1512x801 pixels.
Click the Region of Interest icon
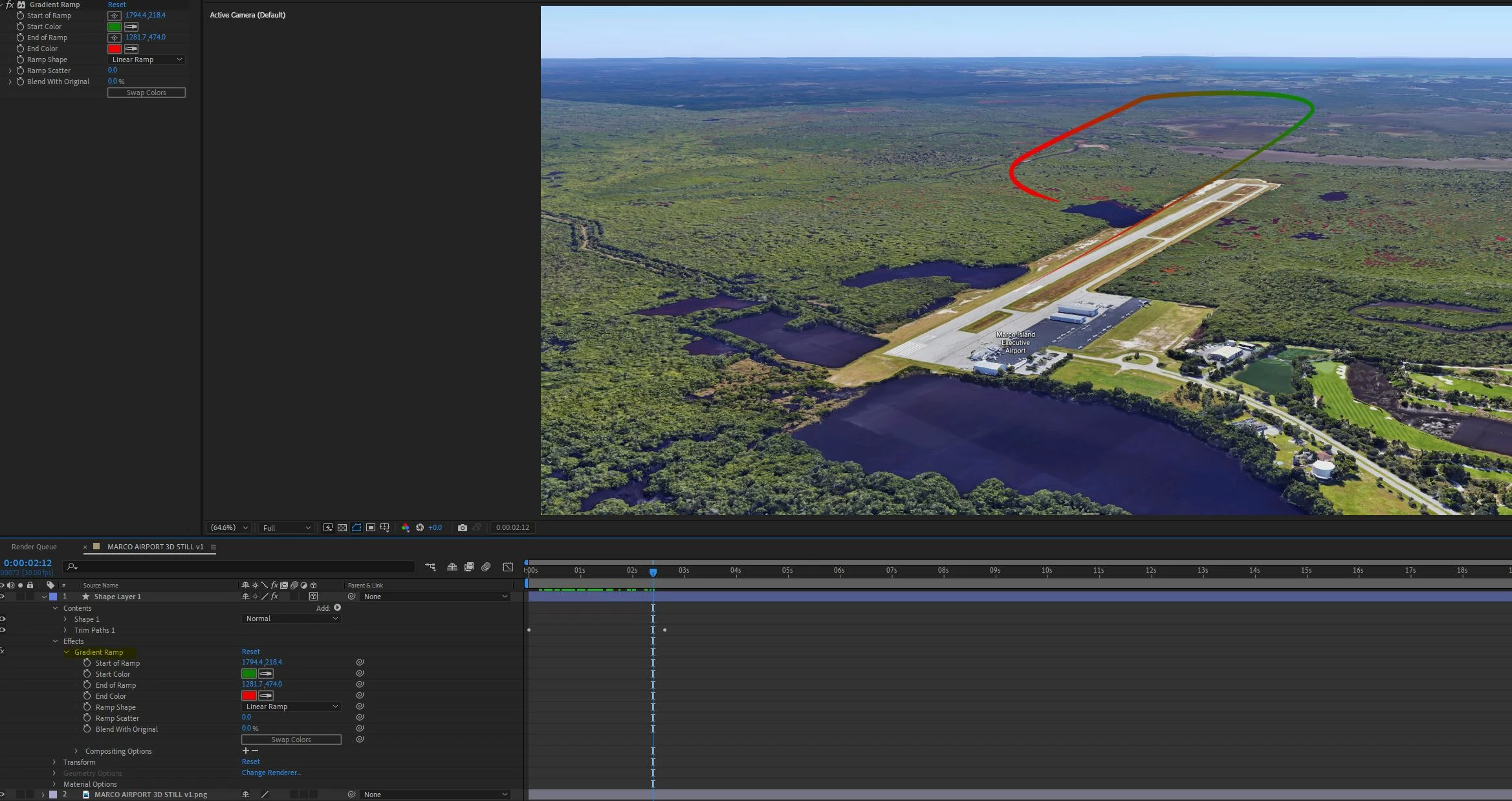point(371,528)
